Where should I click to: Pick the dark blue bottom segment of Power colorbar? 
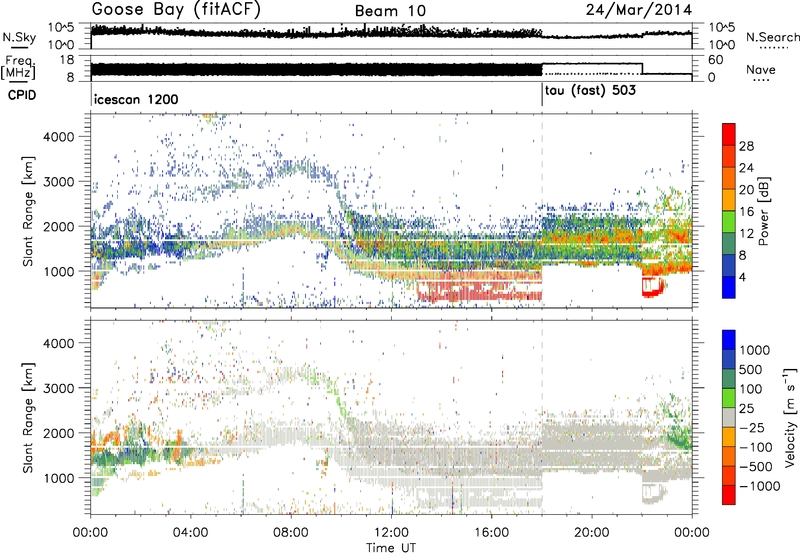[729, 287]
